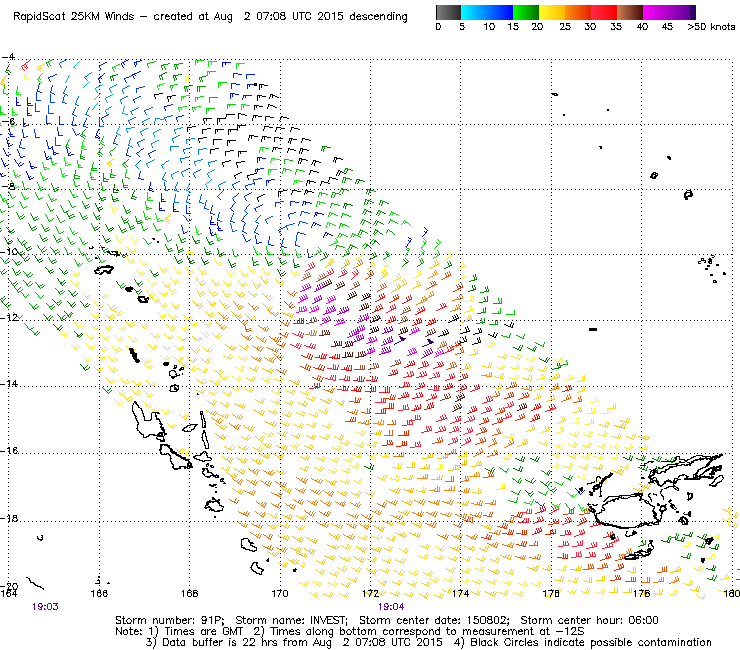This screenshot has width=740, height=650.
Task: Click the 'Data buffer is 22 hrs' note
Action: coord(219,642)
